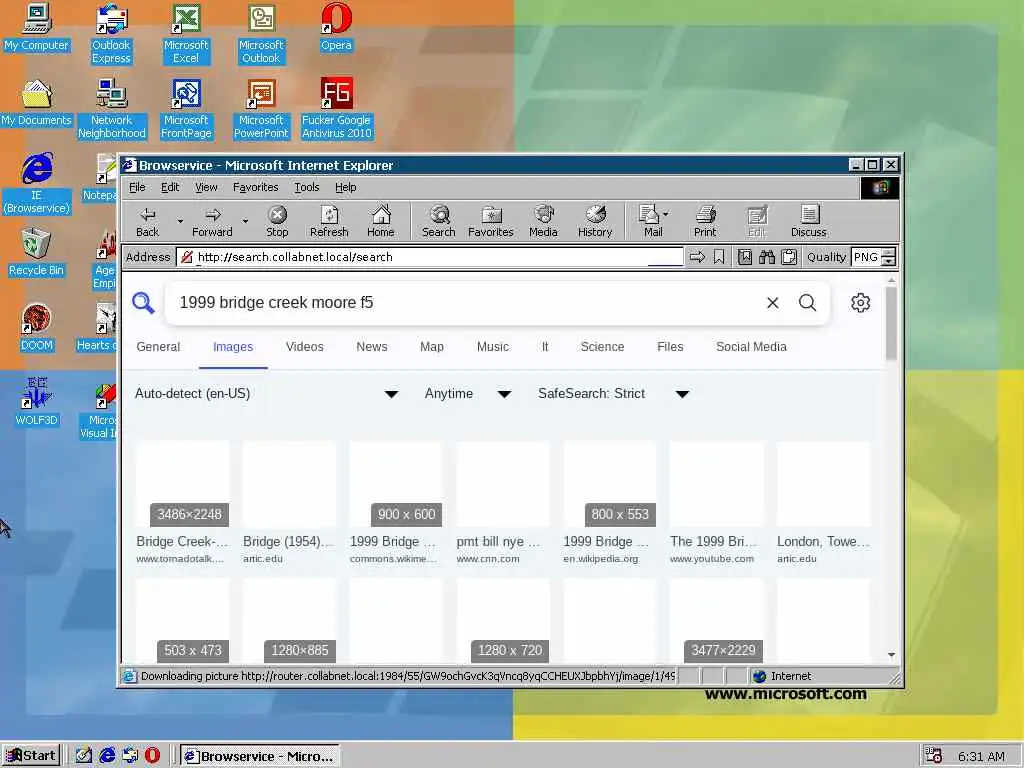Open the Anytime time range dropdown

468,394
